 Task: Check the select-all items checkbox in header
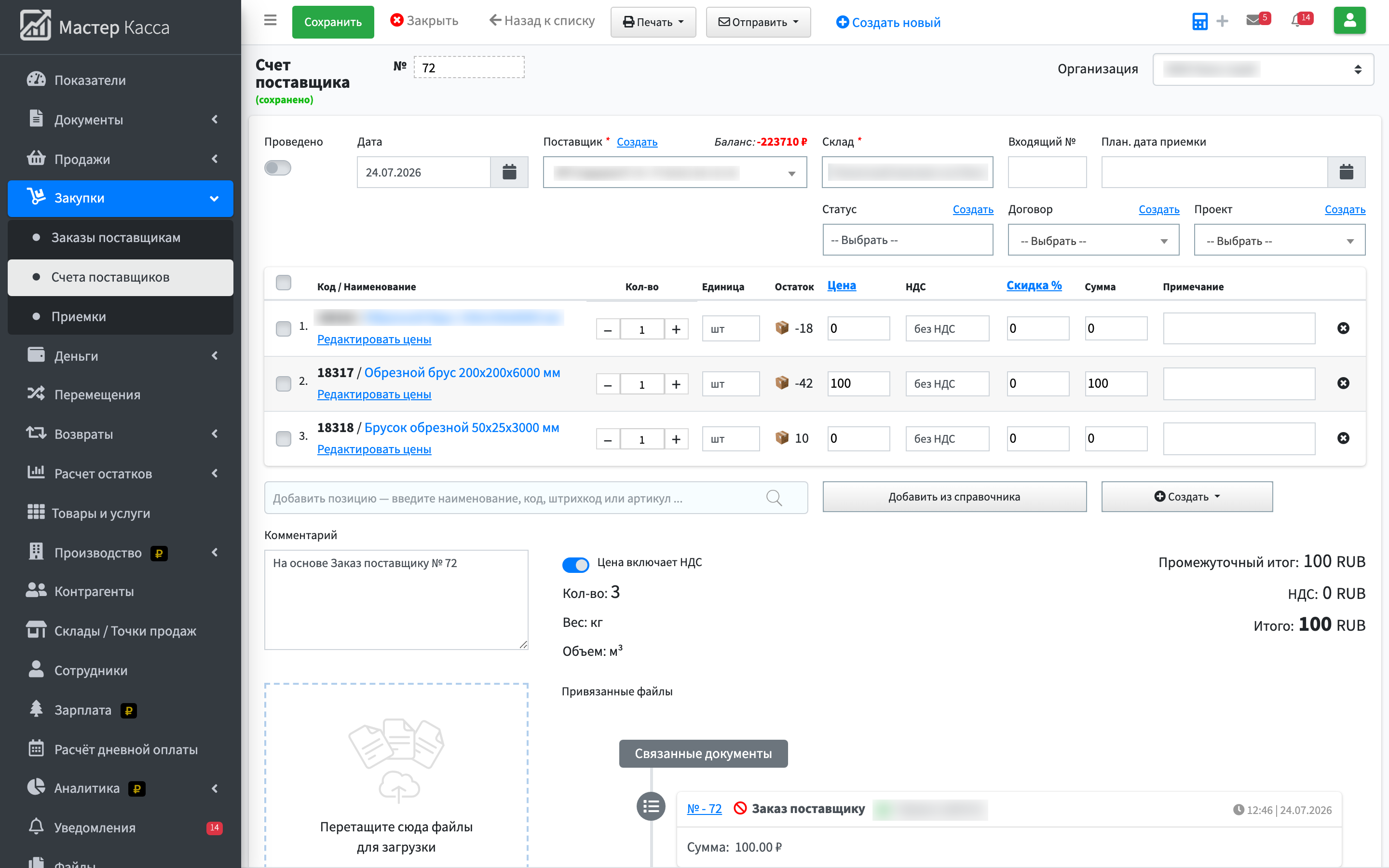284,283
